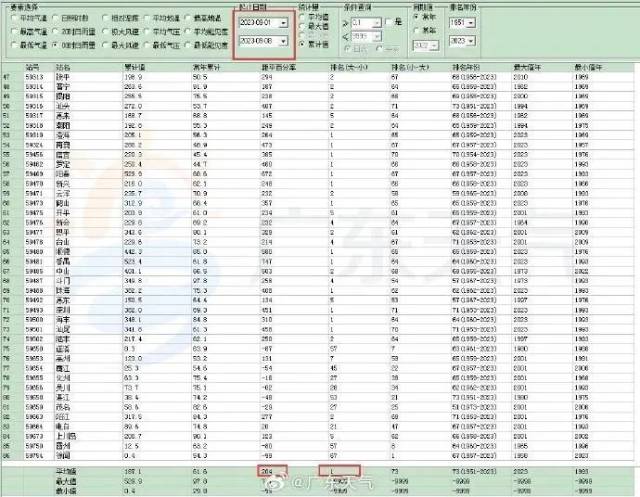Select the 最大风速 radio option
Image resolution: width=640 pixels, height=497 pixels.
point(105,45)
